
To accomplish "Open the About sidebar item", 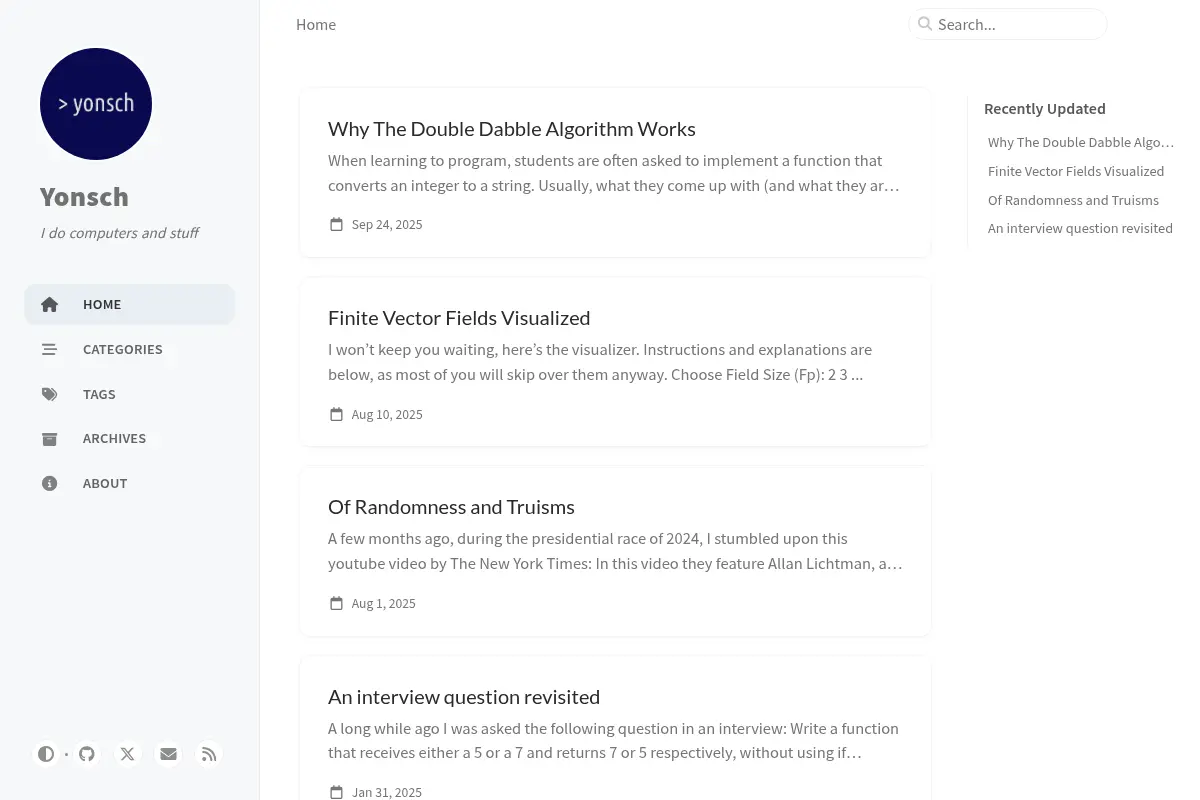I will tap(130, 483).
